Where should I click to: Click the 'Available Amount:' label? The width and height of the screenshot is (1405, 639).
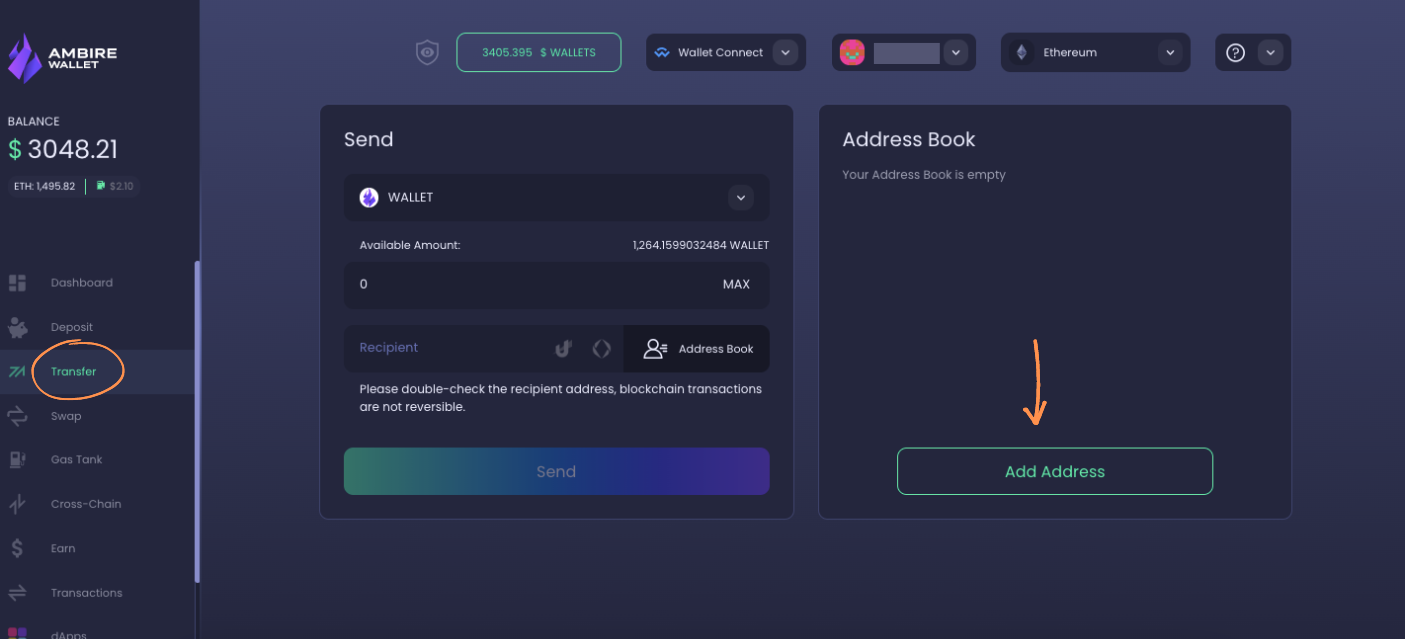click(x=410, y=245)
